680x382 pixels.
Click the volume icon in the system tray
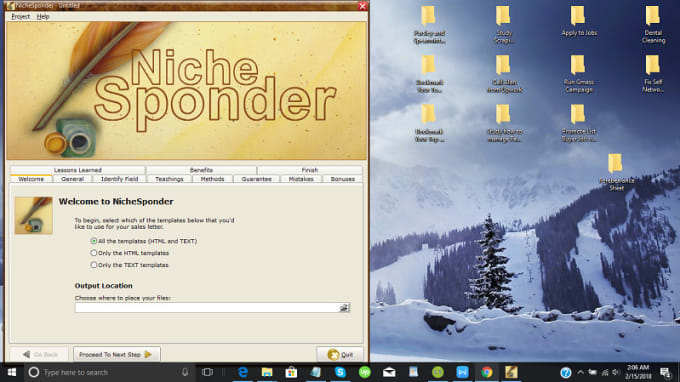pyautogui.click(x=615, y=372)
